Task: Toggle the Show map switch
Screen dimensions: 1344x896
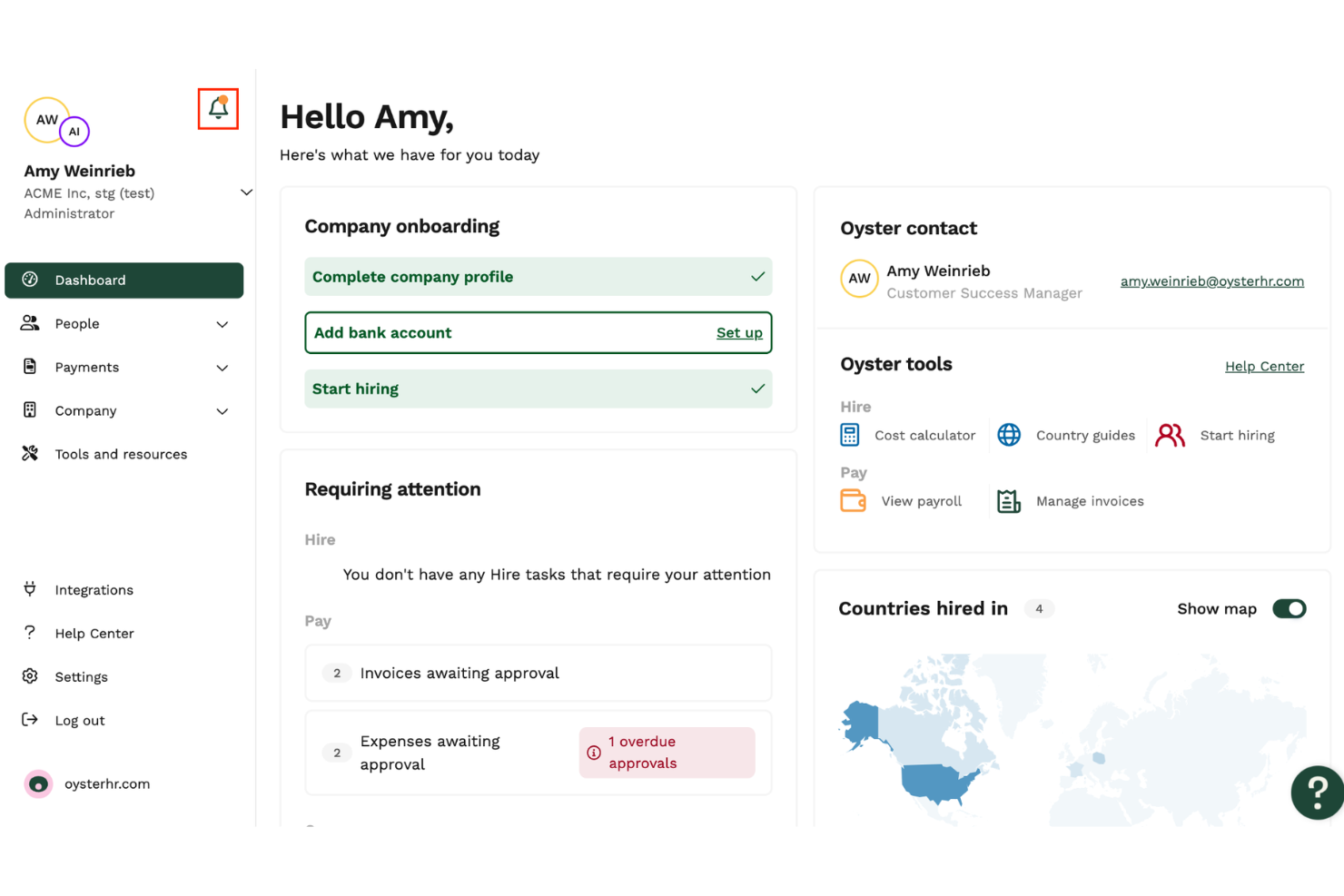Action: (1289, 609)
